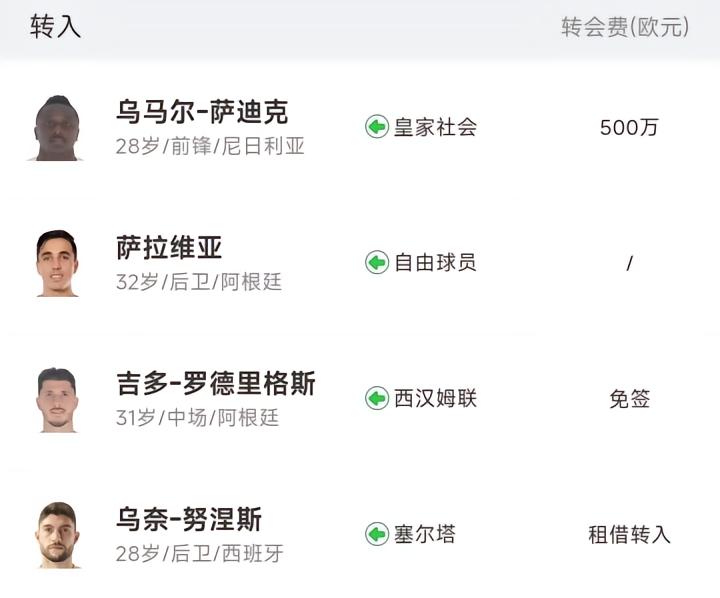Click the 租借转入 fee label
The image size is (720, 598).
pos(629,535)
